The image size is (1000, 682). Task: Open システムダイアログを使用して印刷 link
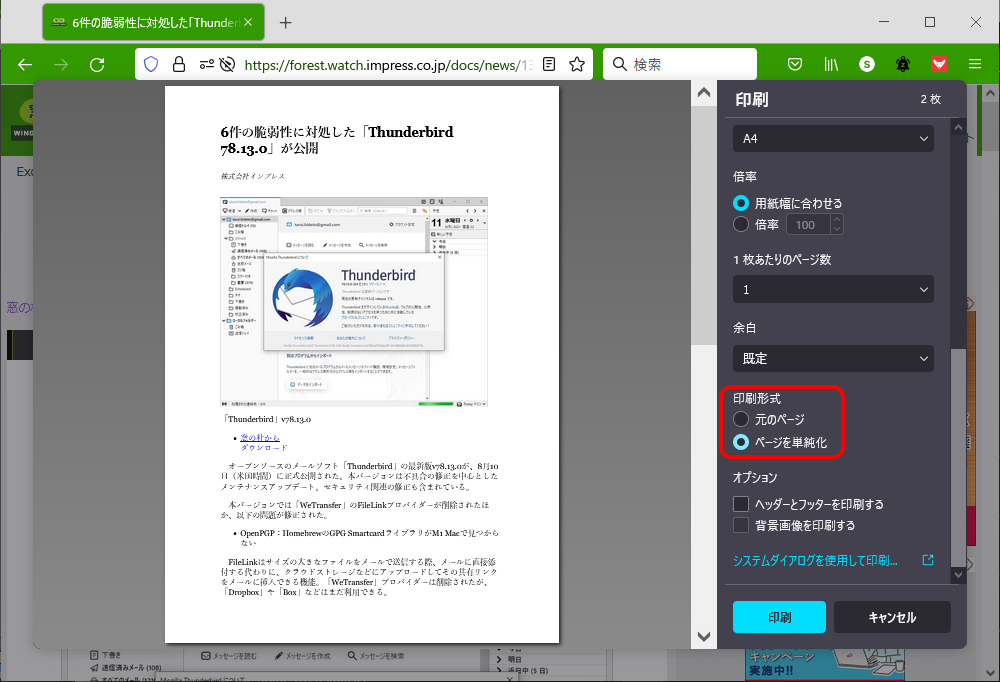pos(815,560)
